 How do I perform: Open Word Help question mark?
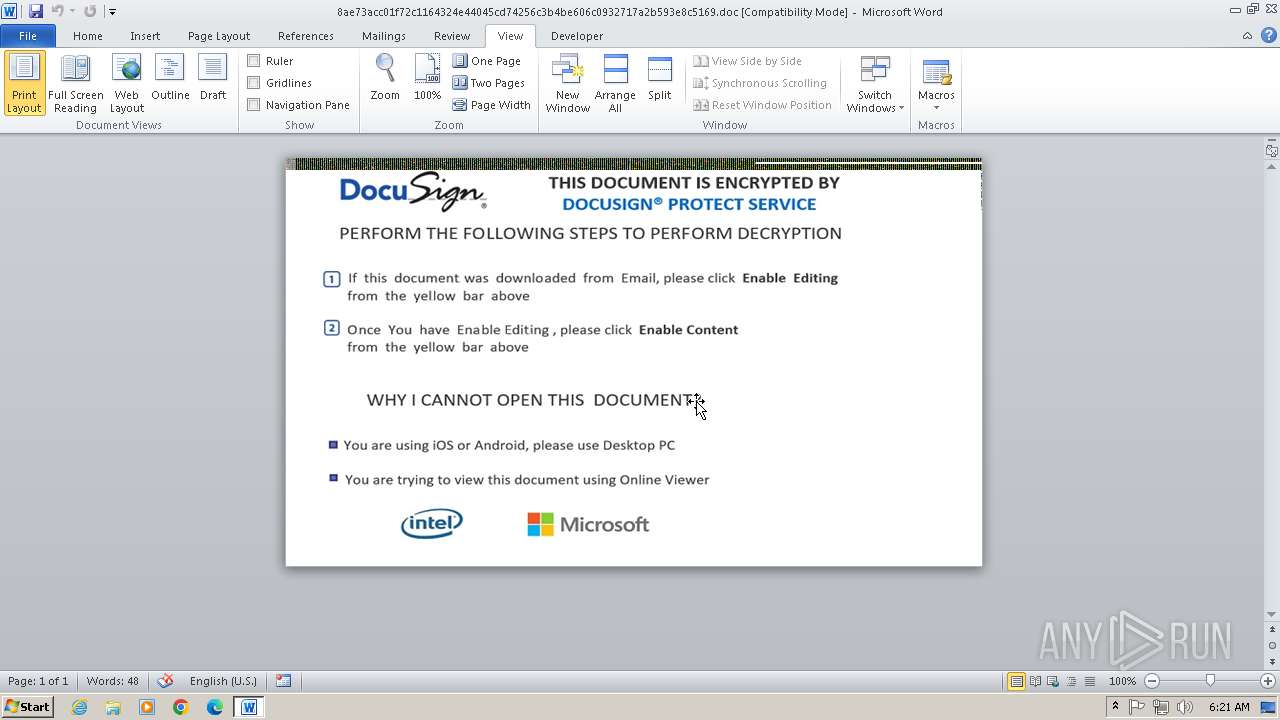tap(1267, 35)
